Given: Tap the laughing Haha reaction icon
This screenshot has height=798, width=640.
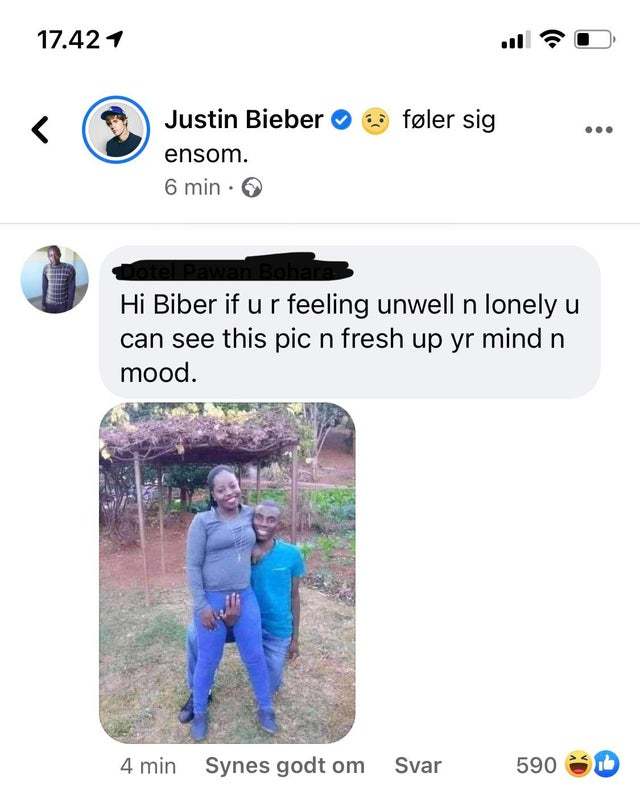Looking at the screenshot, I should [579, 764].
